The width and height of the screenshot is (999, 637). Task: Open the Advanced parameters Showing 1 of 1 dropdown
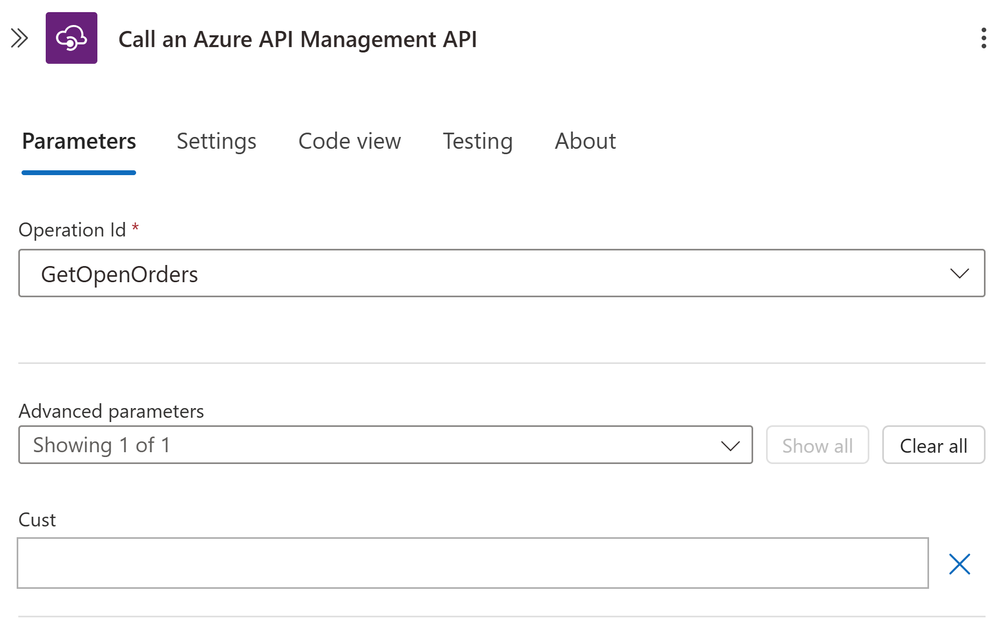coord(385,445)
